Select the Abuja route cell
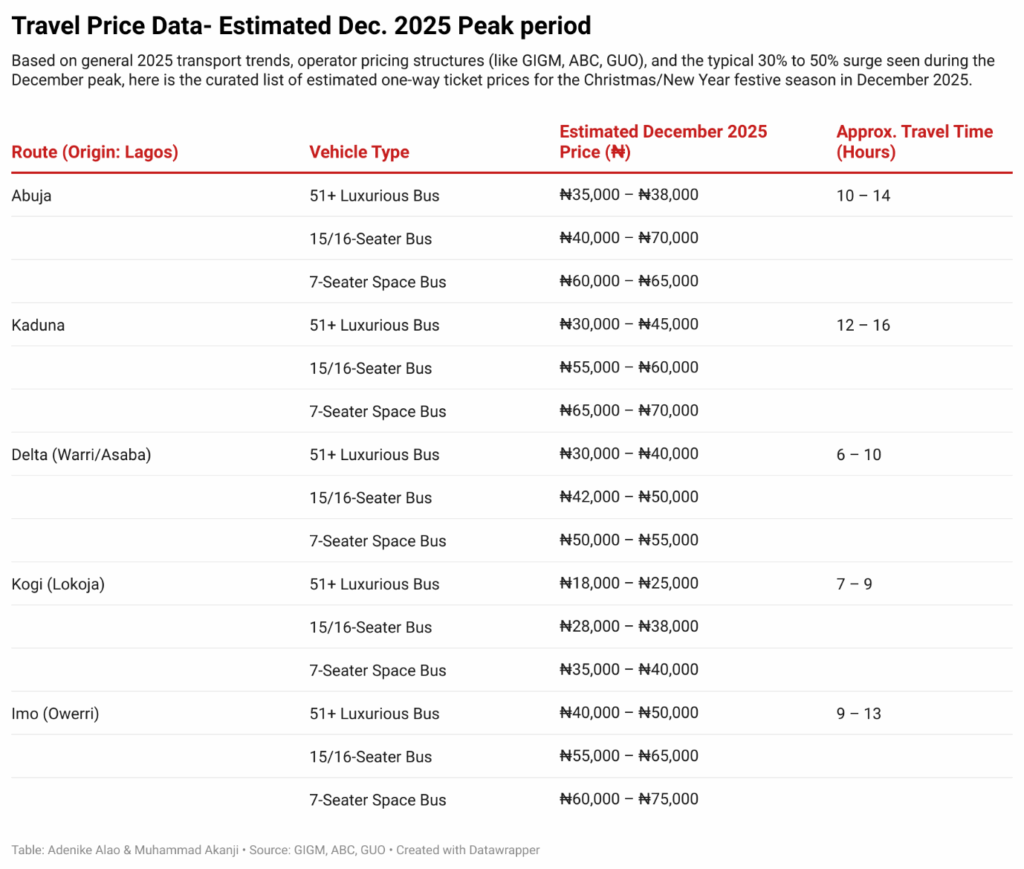The height and width of the screenshot is (869, 1024). pos(31,196)
